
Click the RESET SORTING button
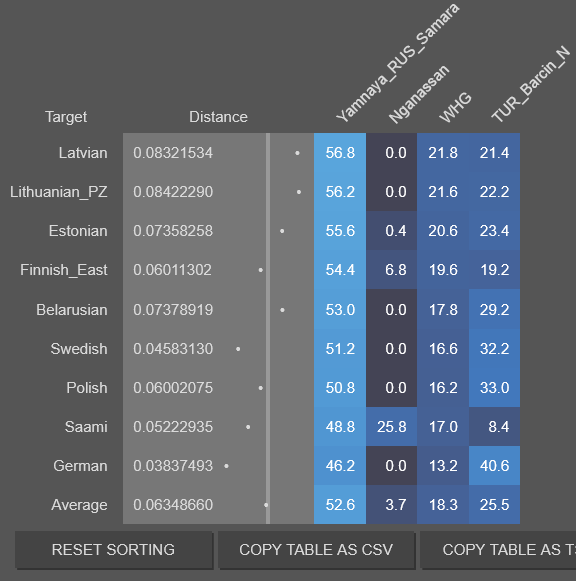pos(114,550)
